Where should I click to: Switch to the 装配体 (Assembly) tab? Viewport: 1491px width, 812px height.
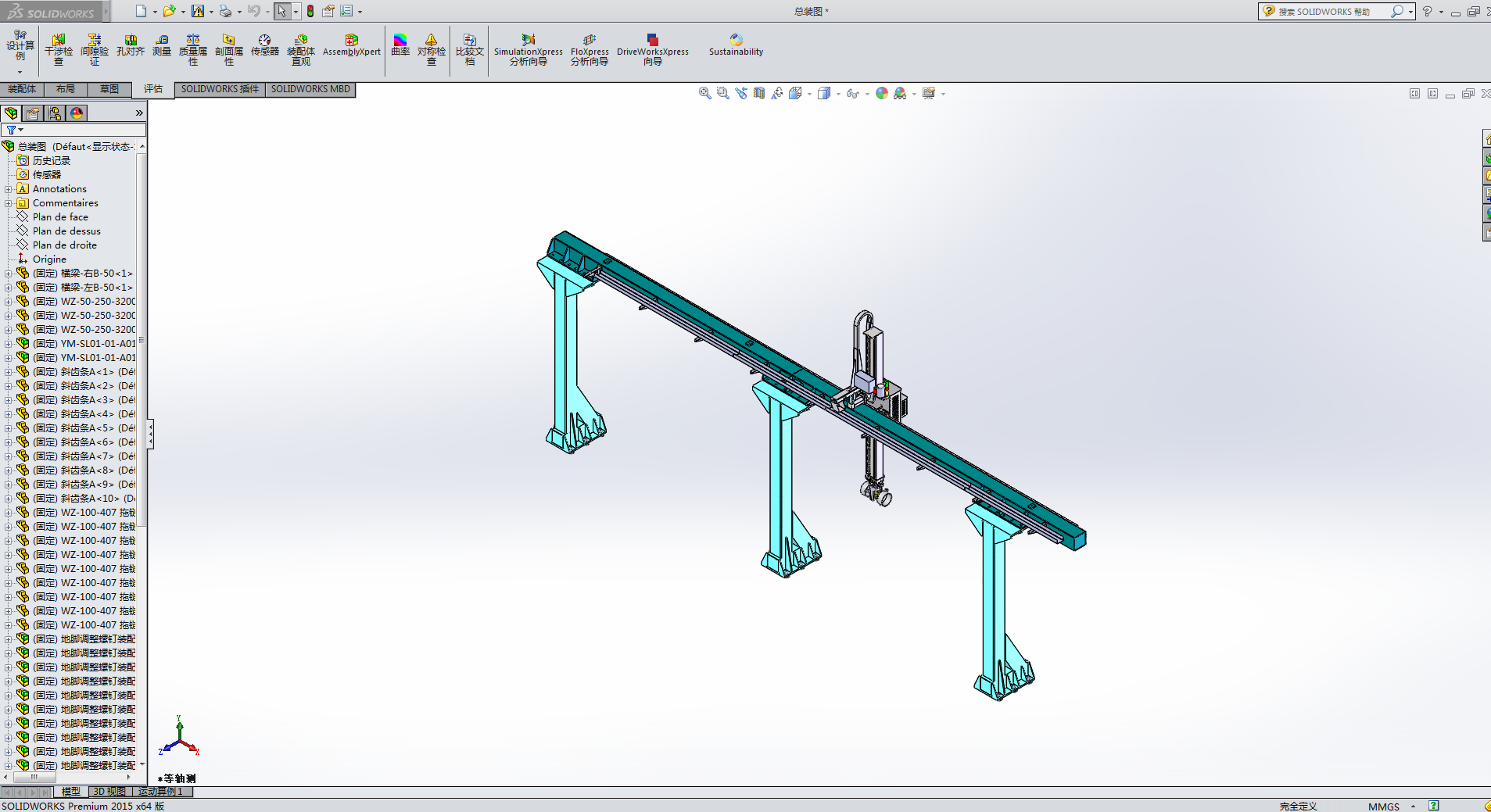[22, 89]
